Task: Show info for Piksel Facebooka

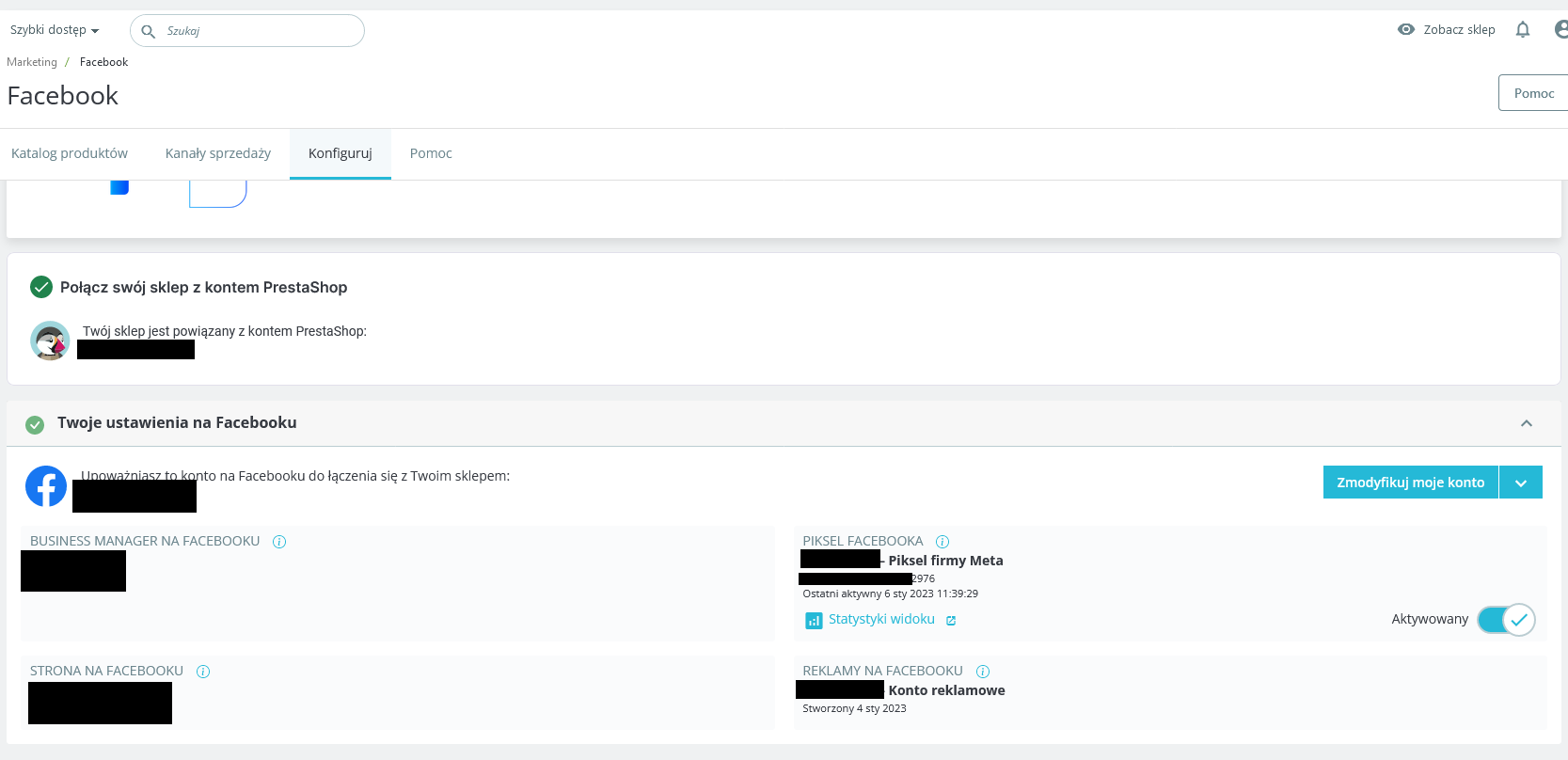Action: (942, 542)
